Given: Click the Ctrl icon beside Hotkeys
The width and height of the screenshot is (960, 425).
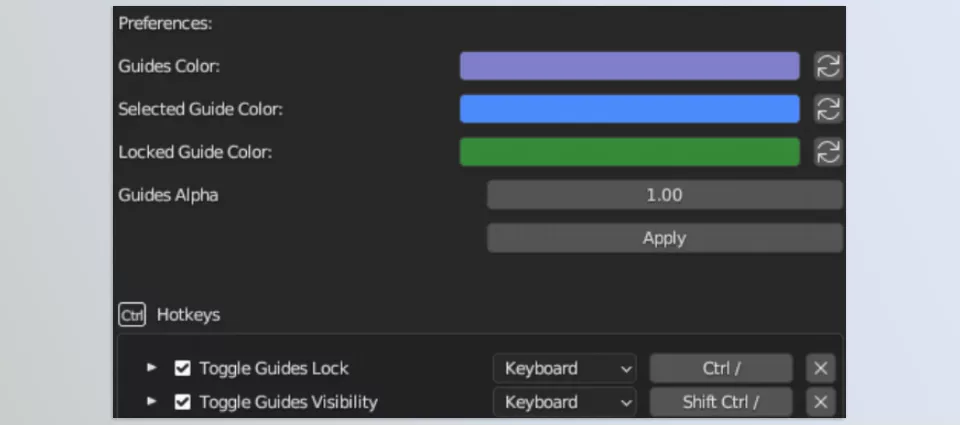Looking at the screenshot, I should coord(132,315).
